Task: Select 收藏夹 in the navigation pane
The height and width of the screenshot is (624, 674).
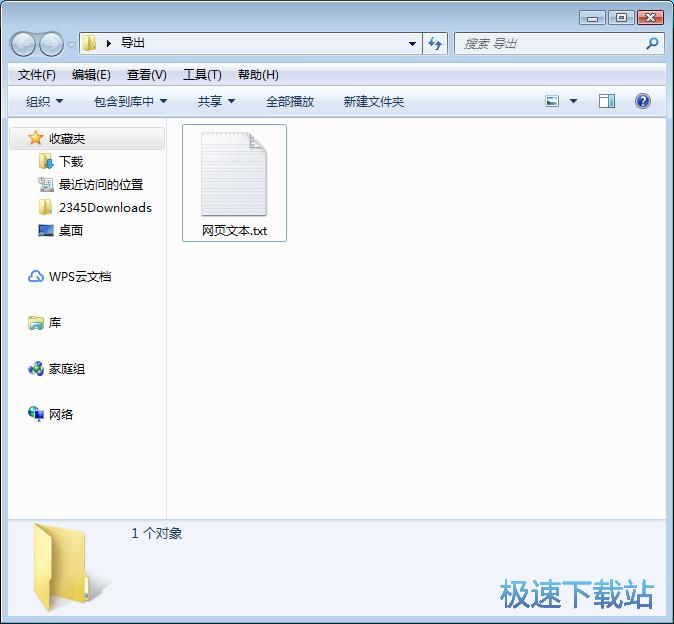Action: click(x=87, y=138)
